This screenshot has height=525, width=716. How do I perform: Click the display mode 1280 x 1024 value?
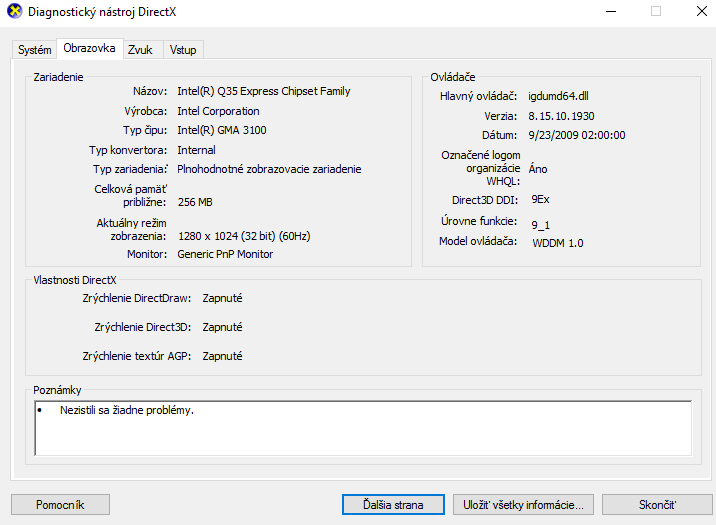pos(244,236)
